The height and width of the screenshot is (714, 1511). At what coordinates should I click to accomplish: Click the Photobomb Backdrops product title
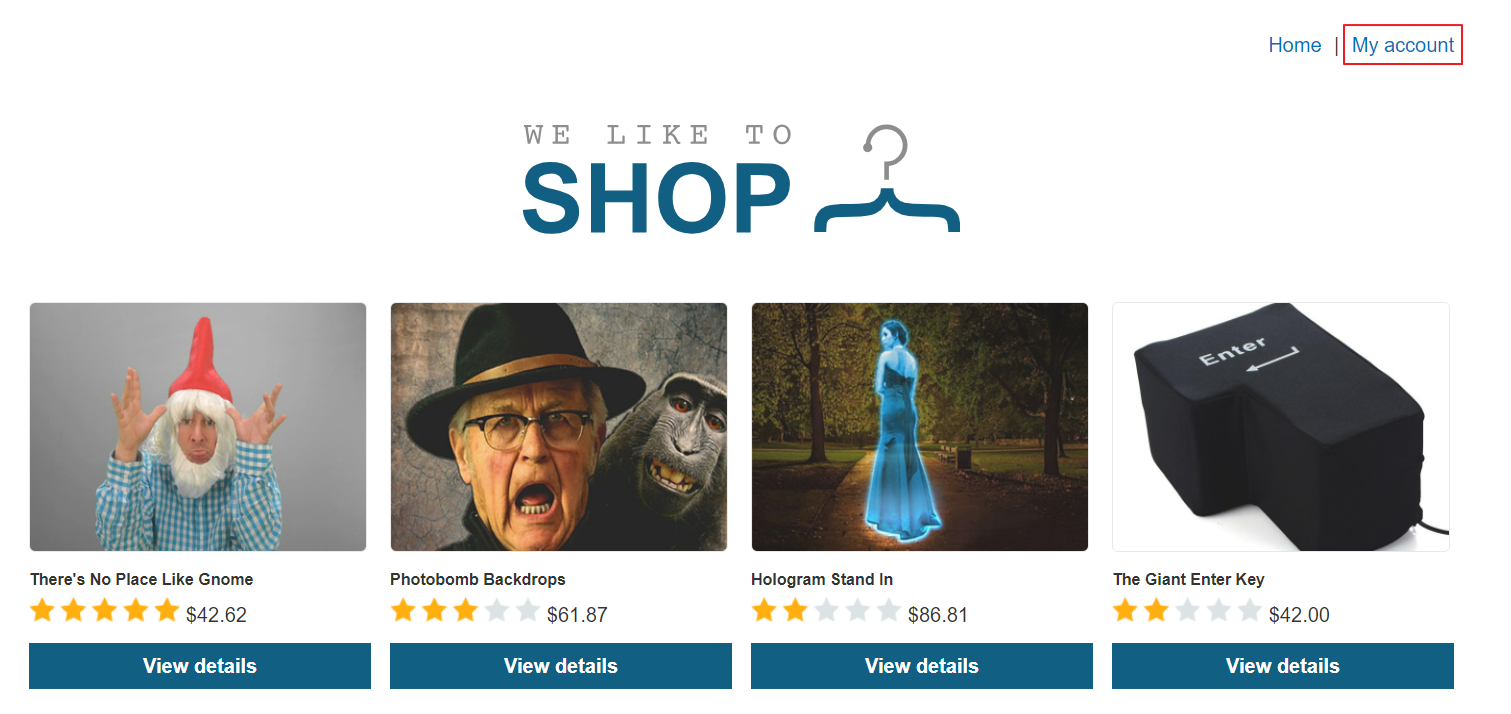point(478,579)
